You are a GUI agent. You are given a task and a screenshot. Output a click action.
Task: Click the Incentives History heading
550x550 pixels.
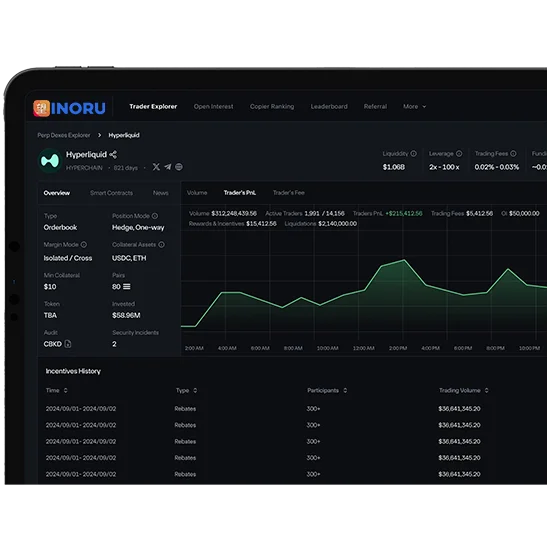[x=73, y=371]
